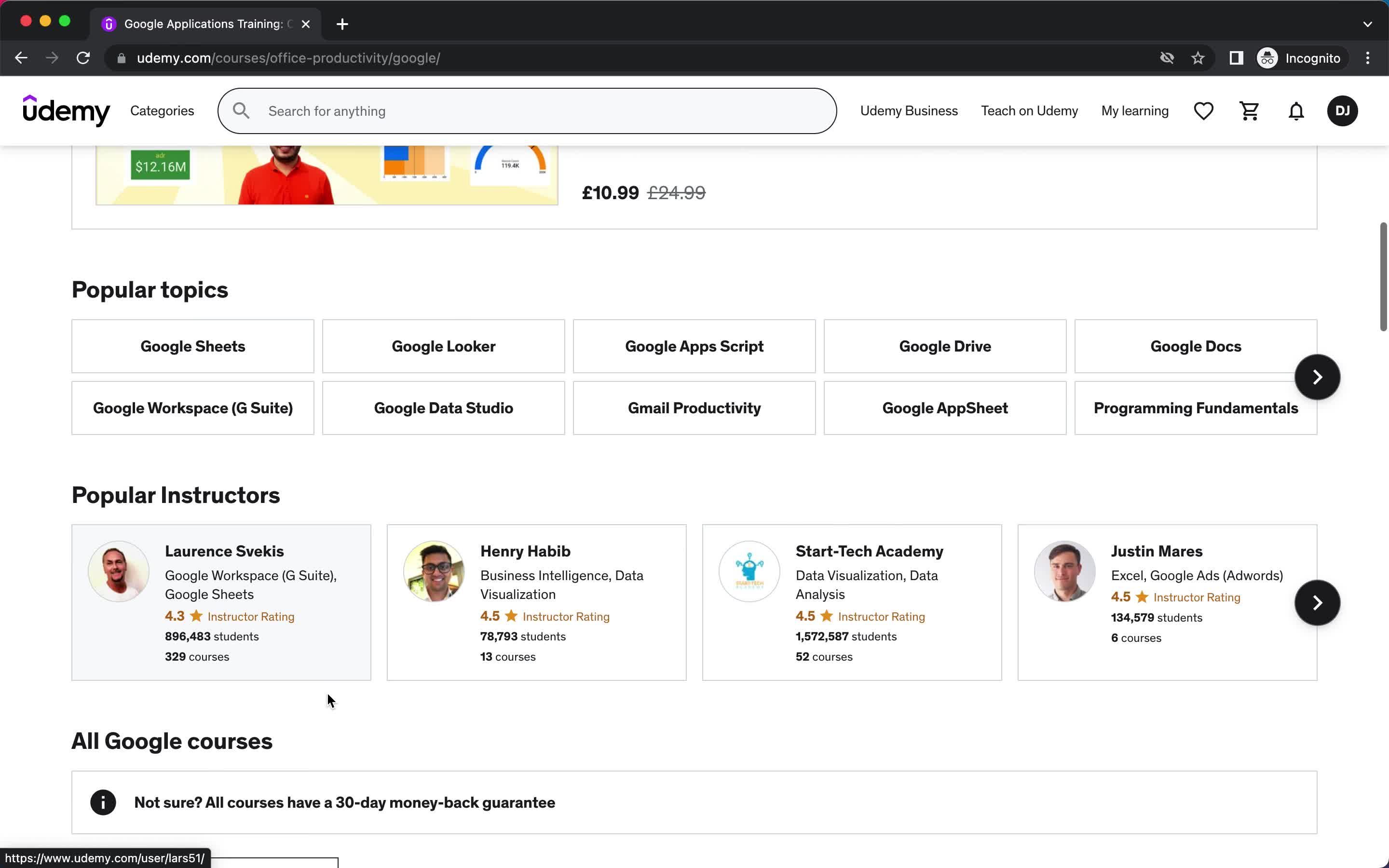Click the 52 courses text
The height and width of the screenshot is (868, 1389).
tap(824, 657)
